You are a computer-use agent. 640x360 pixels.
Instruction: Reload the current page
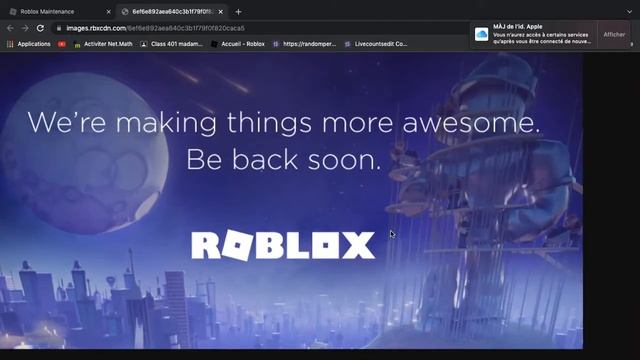[40, 28]
